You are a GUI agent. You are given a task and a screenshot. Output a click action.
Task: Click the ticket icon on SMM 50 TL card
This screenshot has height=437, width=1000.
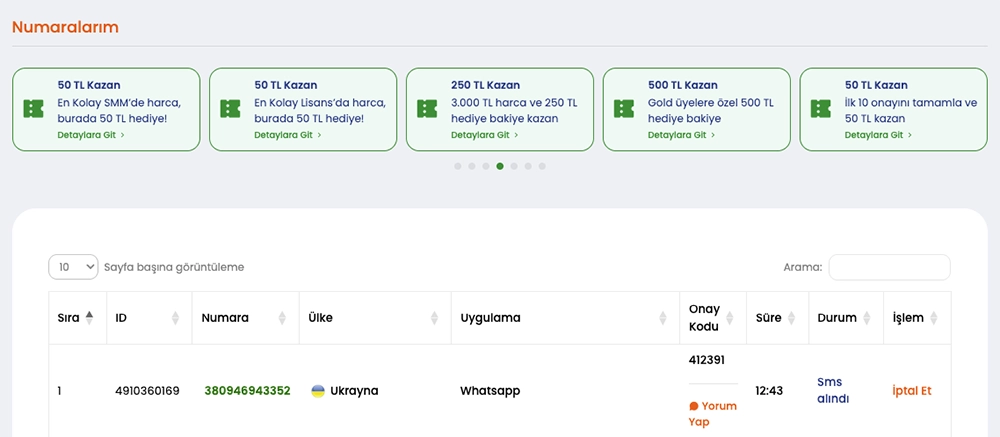(x=34, y=109)
